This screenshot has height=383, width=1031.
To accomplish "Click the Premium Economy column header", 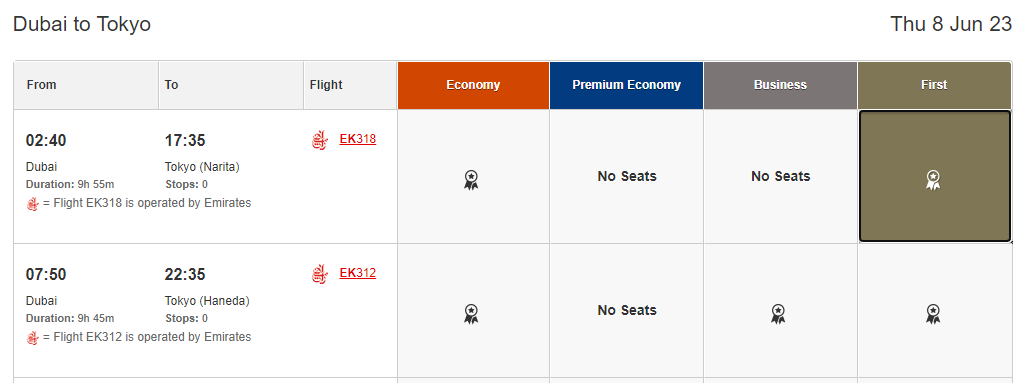I will (x=627, y=85).
